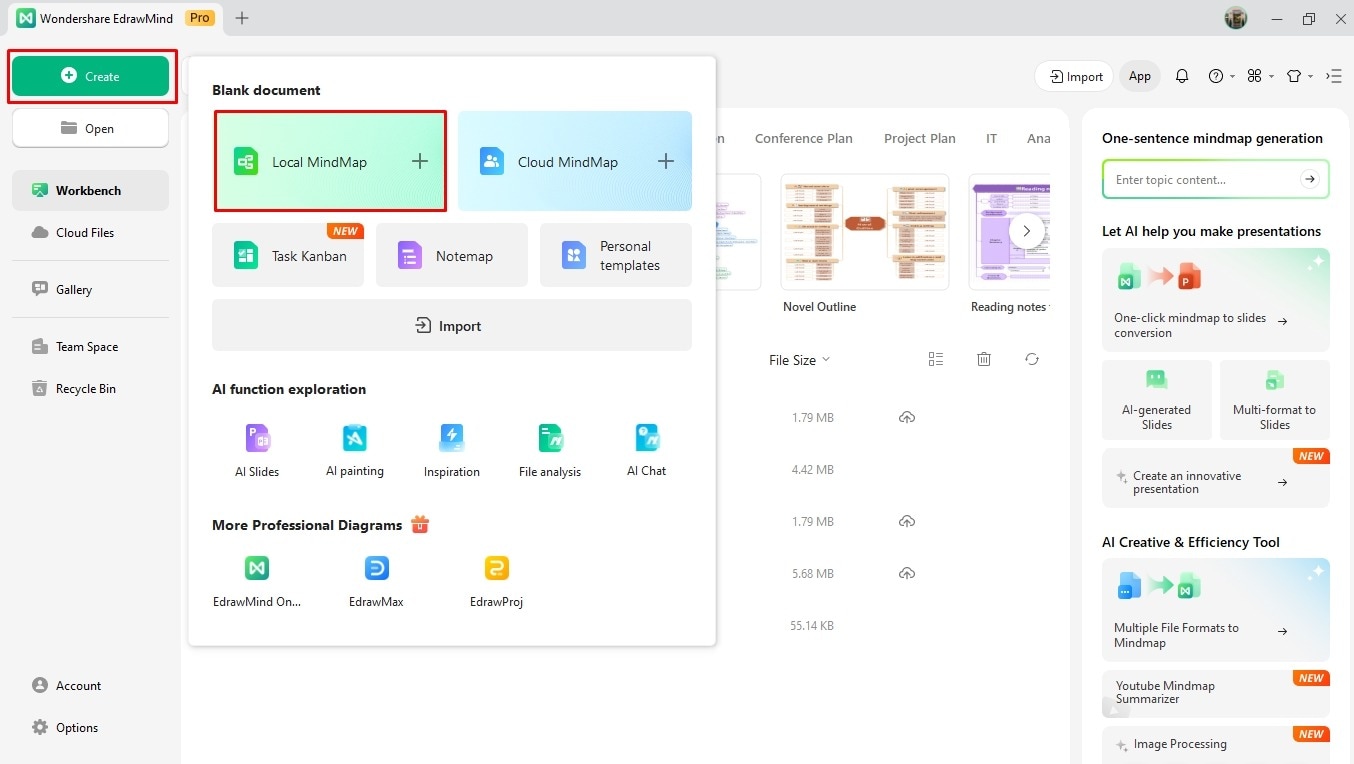Open Team Space
Viewport: 1354px width, 764px height.
(90, 346)
